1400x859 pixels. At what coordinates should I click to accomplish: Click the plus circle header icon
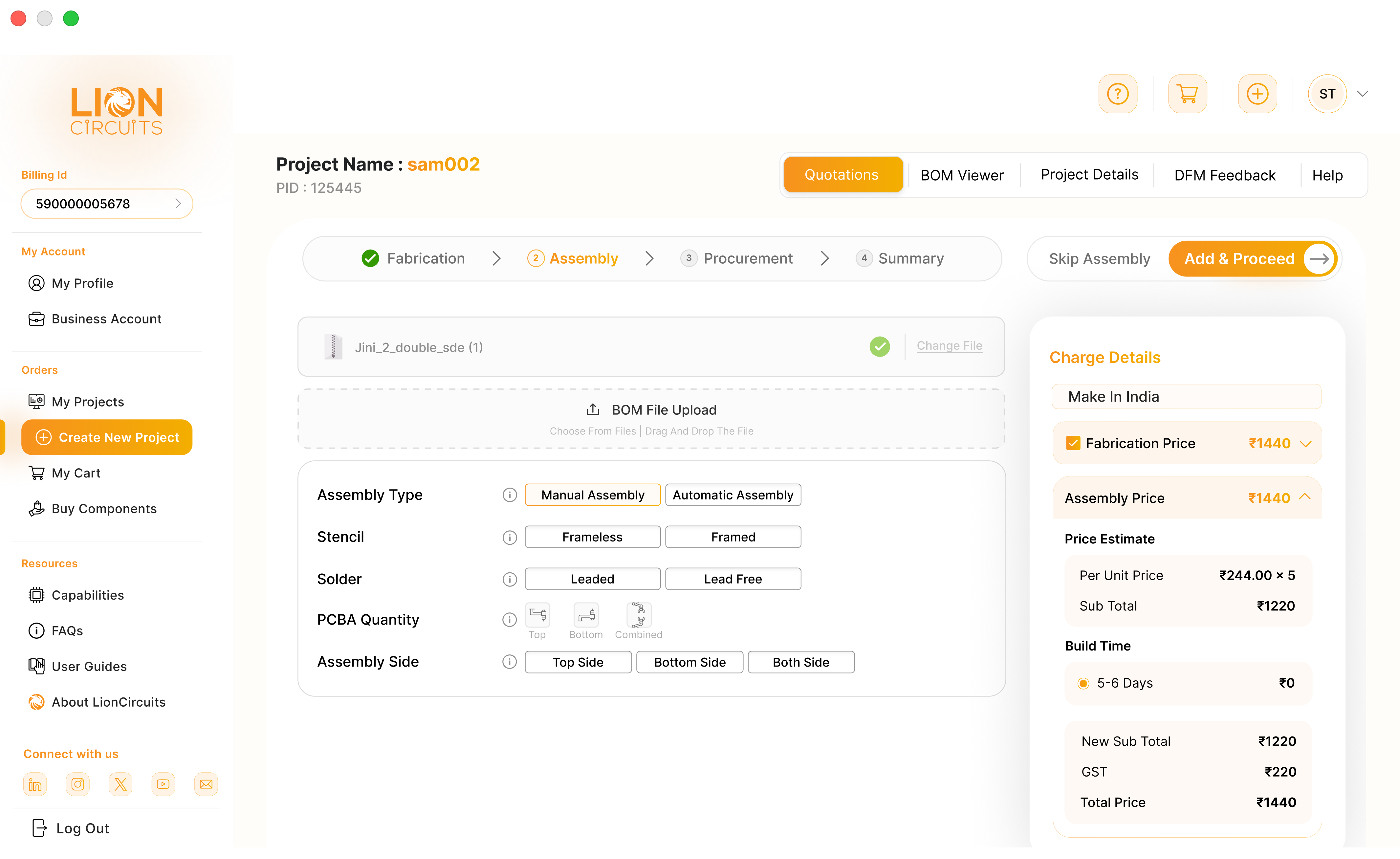tap(1257, 94)
